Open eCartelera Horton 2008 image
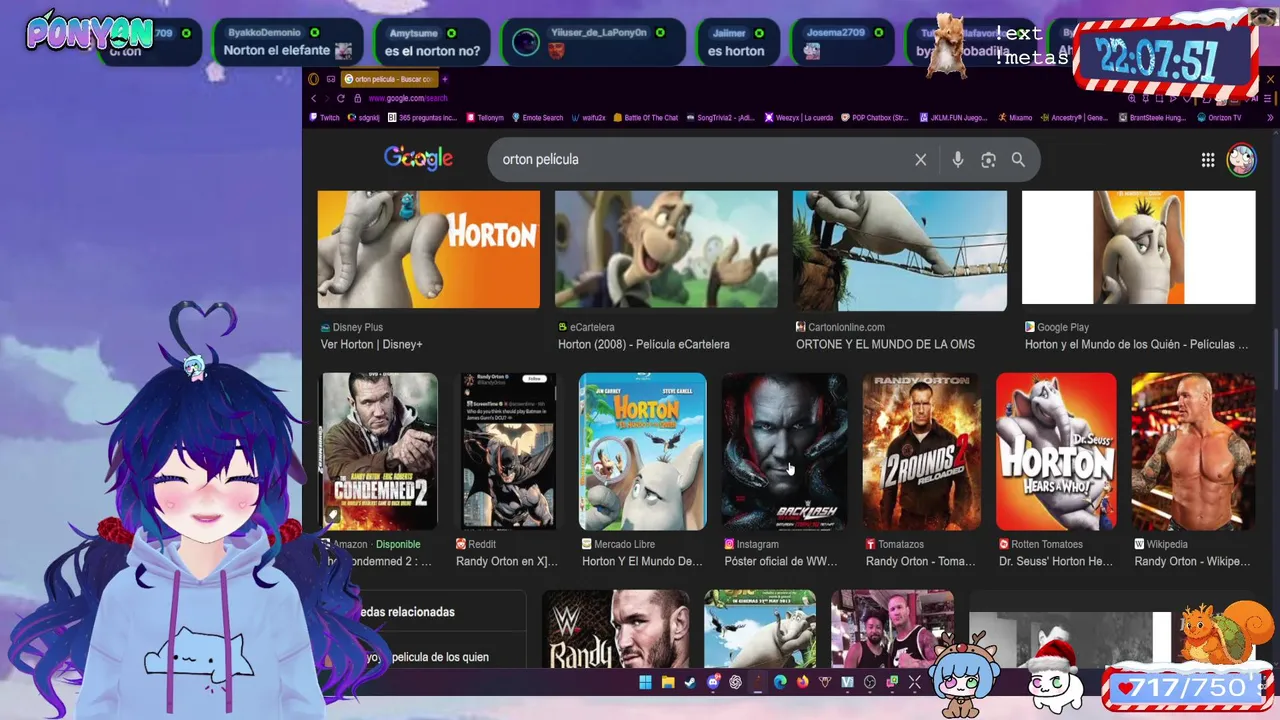Image resolution: width=1280 pixels, height=720 pixels. (x=666, y=250)
